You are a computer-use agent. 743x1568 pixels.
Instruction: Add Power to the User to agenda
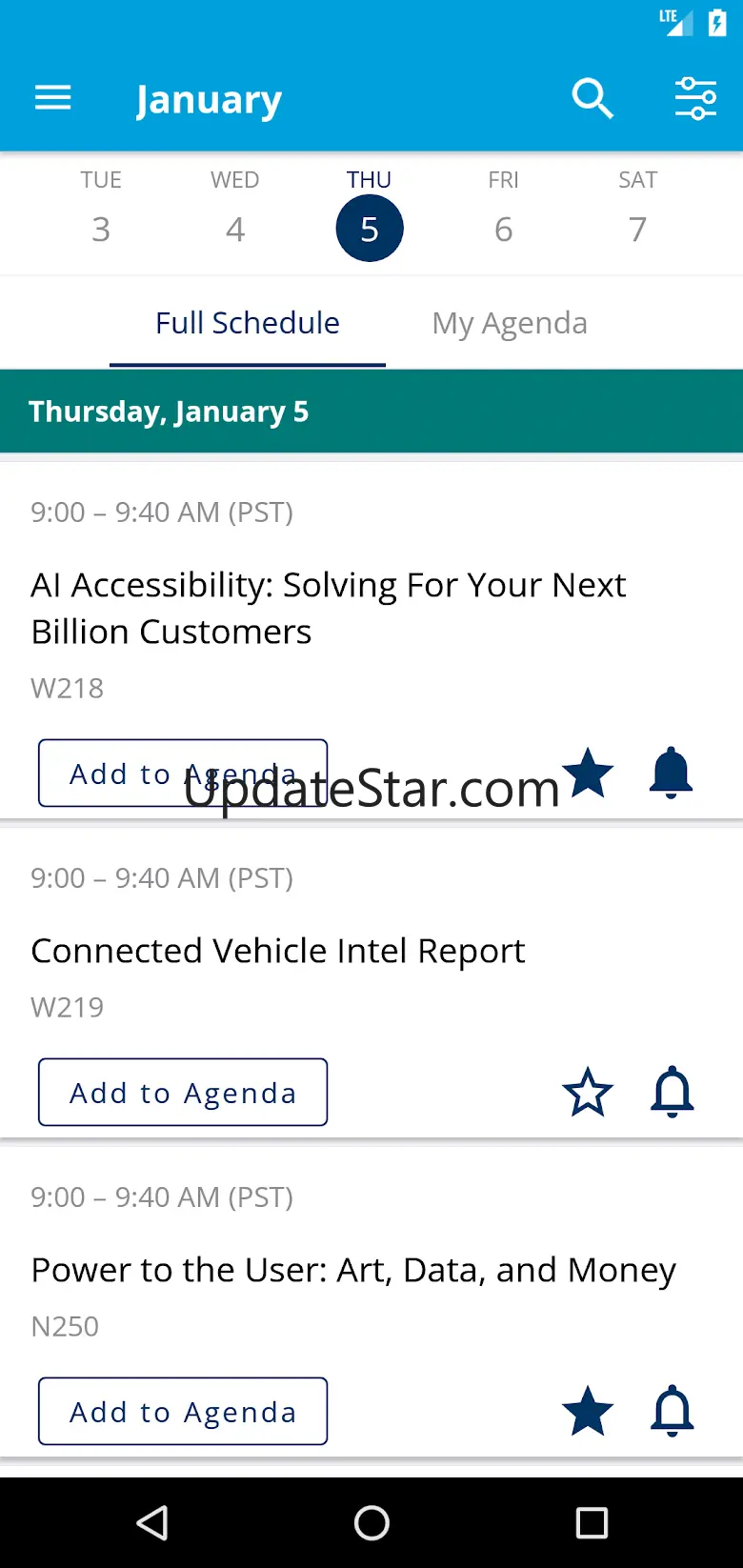[x=183, y=1411]
